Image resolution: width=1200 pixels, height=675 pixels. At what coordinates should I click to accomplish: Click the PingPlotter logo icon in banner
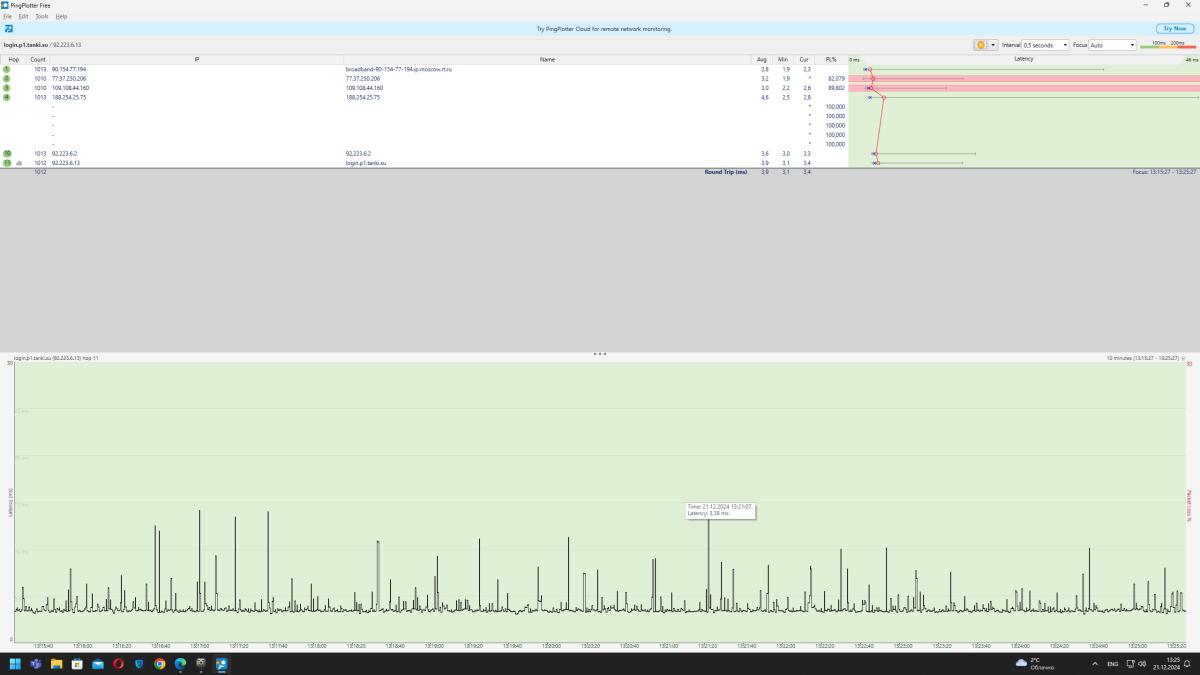tap(9, 29)
